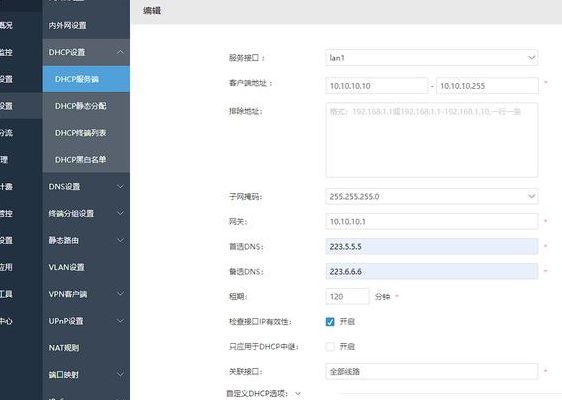Select the DHCP服务端 submenu item
Screen dimensions: 562x400
[86, 79]
